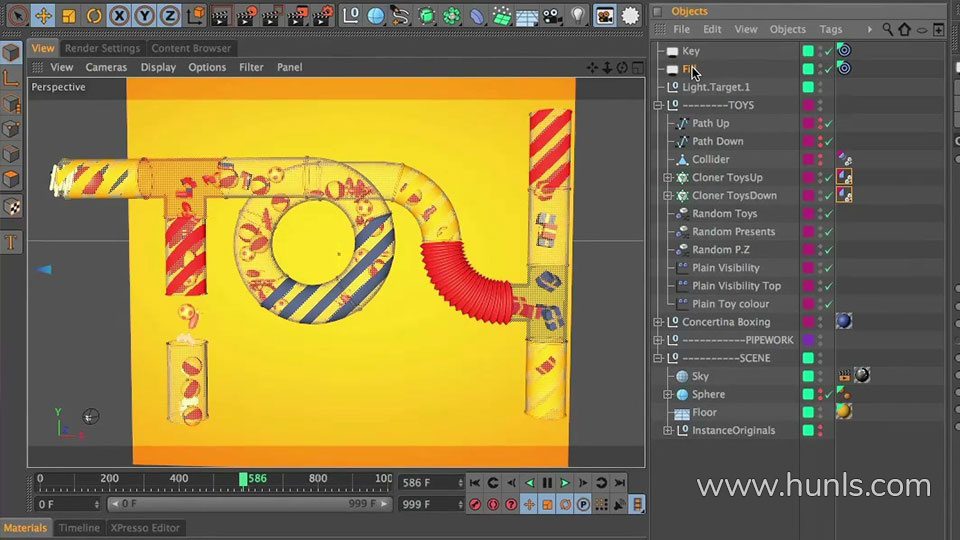Viewport: 960px width, 540px height.
Task: Expand the Sphere object
Action: click(x=668, y=394)
